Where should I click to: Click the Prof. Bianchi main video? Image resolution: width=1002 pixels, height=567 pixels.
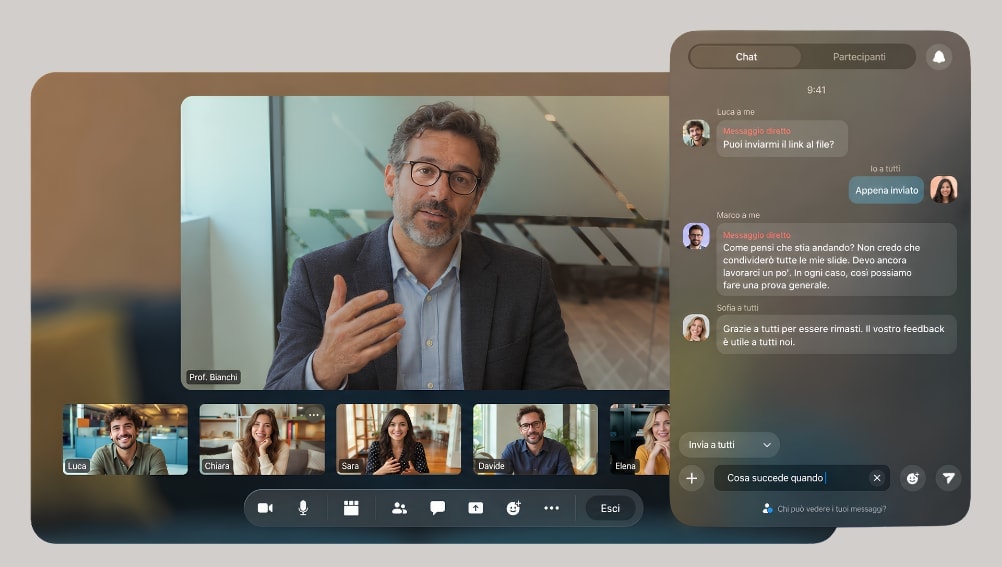425,243
